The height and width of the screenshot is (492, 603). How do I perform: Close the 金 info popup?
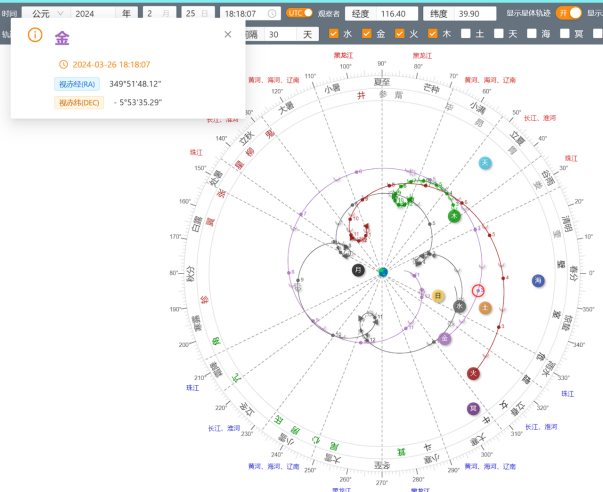click(x=227, y=34)
